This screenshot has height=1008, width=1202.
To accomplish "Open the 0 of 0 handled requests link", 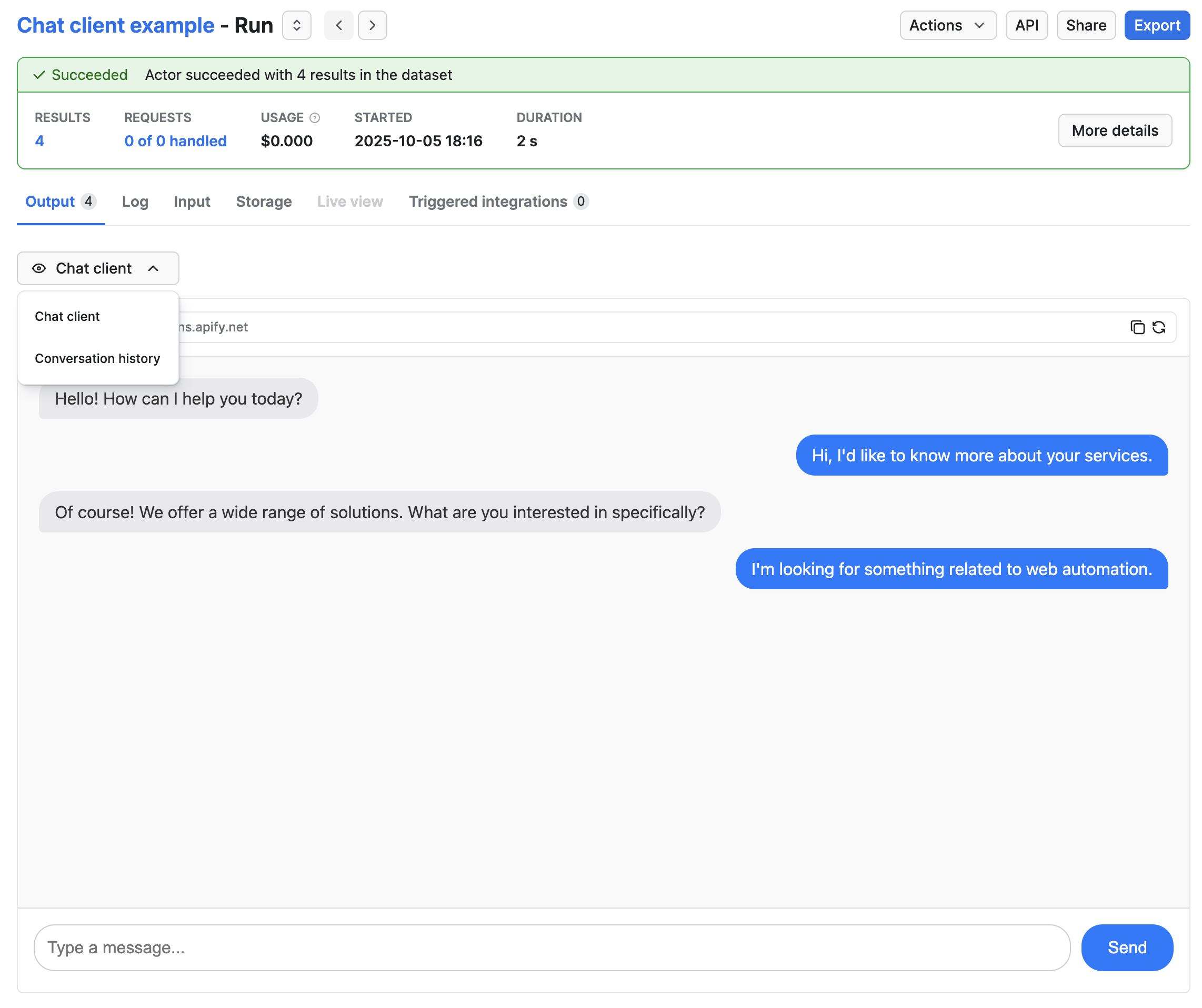I will click(x=175, y=141).
